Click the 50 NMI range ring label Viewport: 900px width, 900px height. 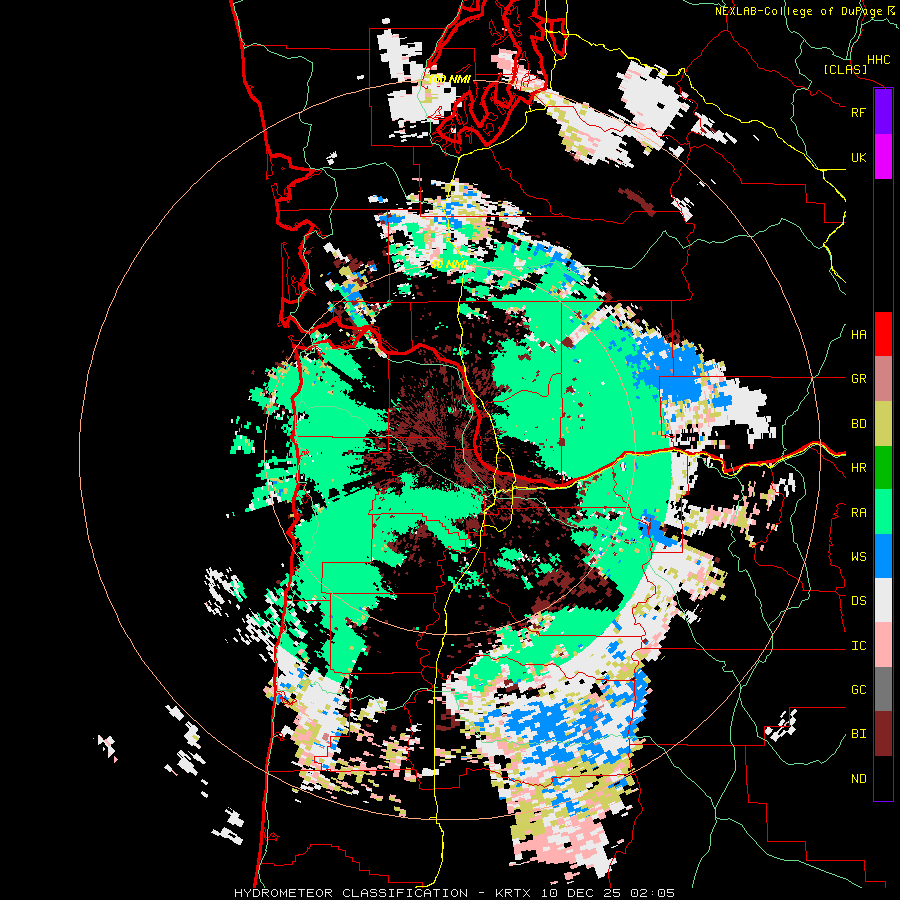coord(449,264)
